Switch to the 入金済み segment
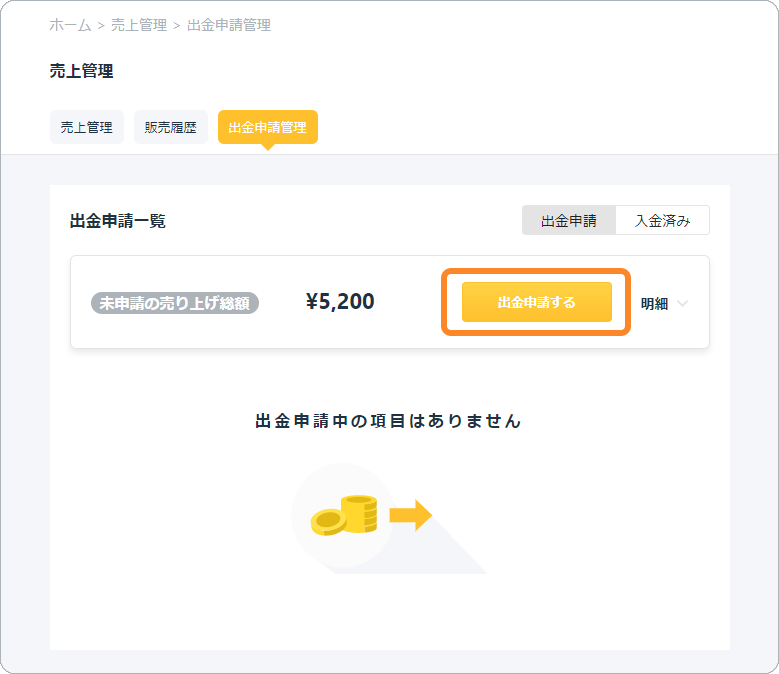Image resolution: width=779 pixels, height=674 pixels. click(x=662, y=221)
